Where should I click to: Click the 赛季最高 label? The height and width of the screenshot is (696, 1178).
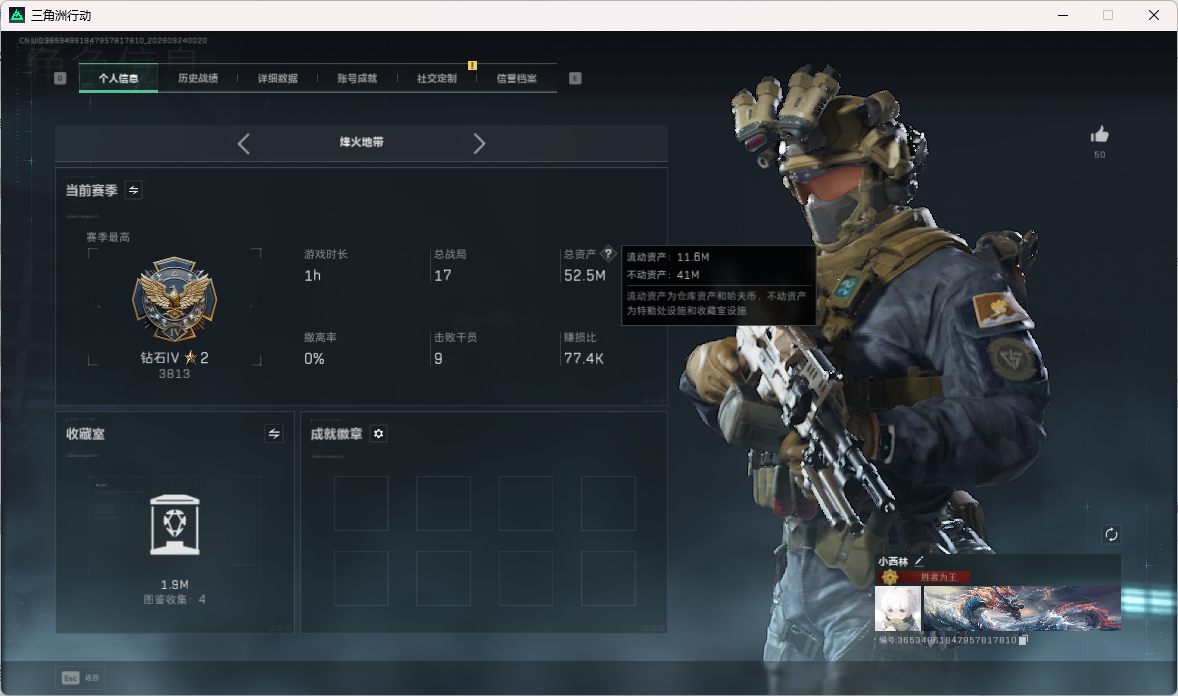[108, 237]
